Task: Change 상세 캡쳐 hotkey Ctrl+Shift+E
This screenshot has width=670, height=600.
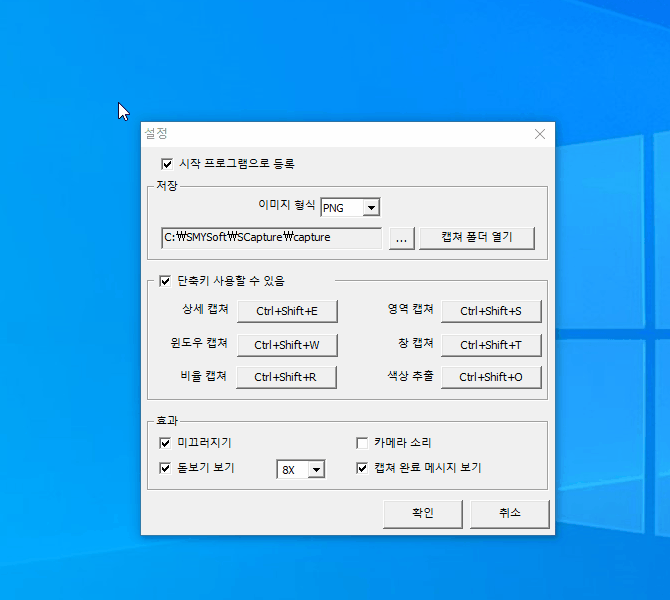Action: tap(287, 311)
